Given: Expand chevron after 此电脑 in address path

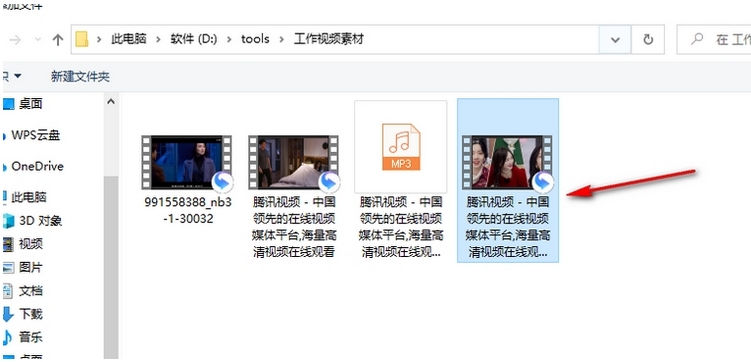Looking at the screenshot, I should click(x=159, y=39).
